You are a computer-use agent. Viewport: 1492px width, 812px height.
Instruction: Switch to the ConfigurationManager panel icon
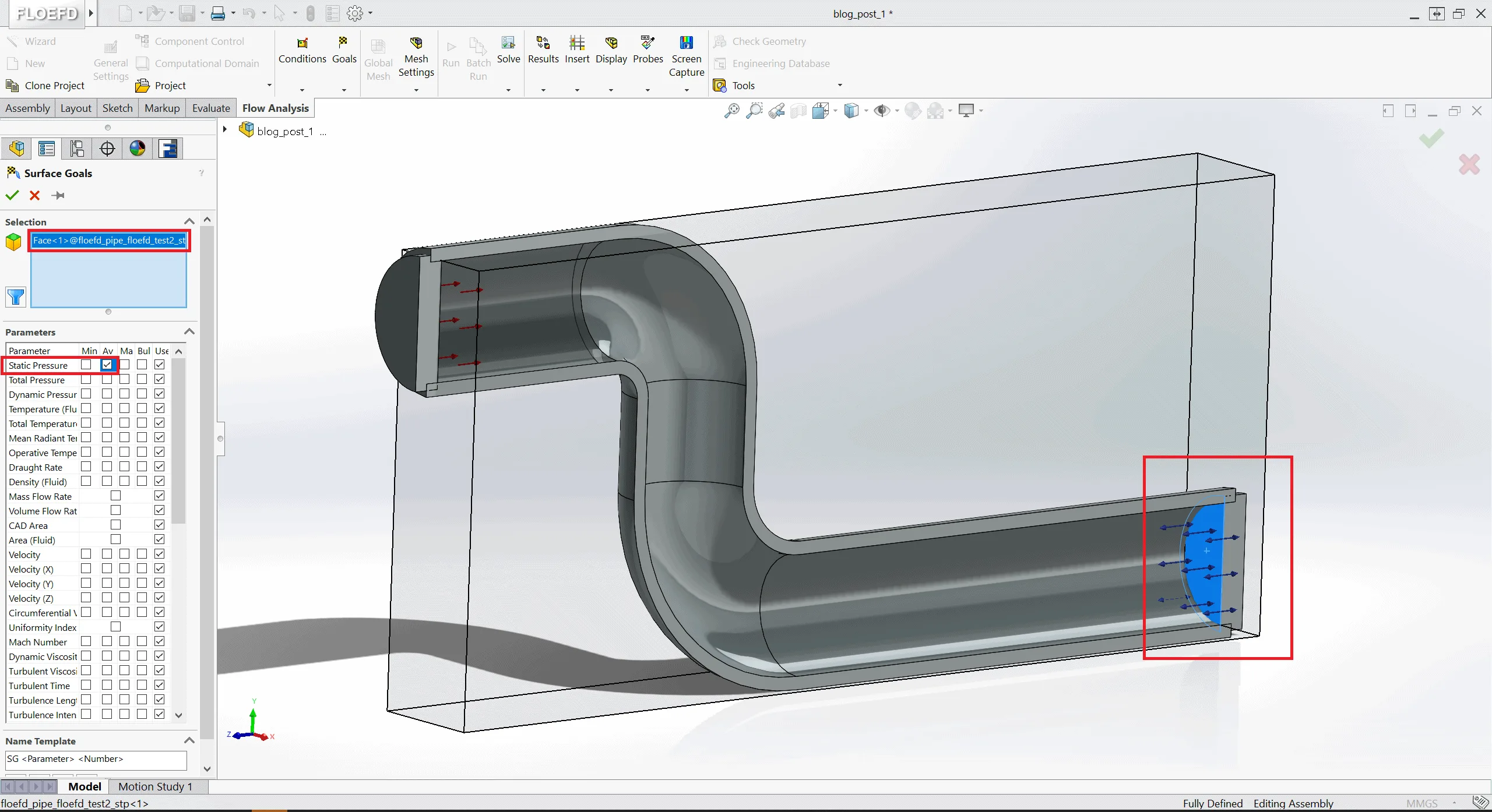tap(77, 149)
